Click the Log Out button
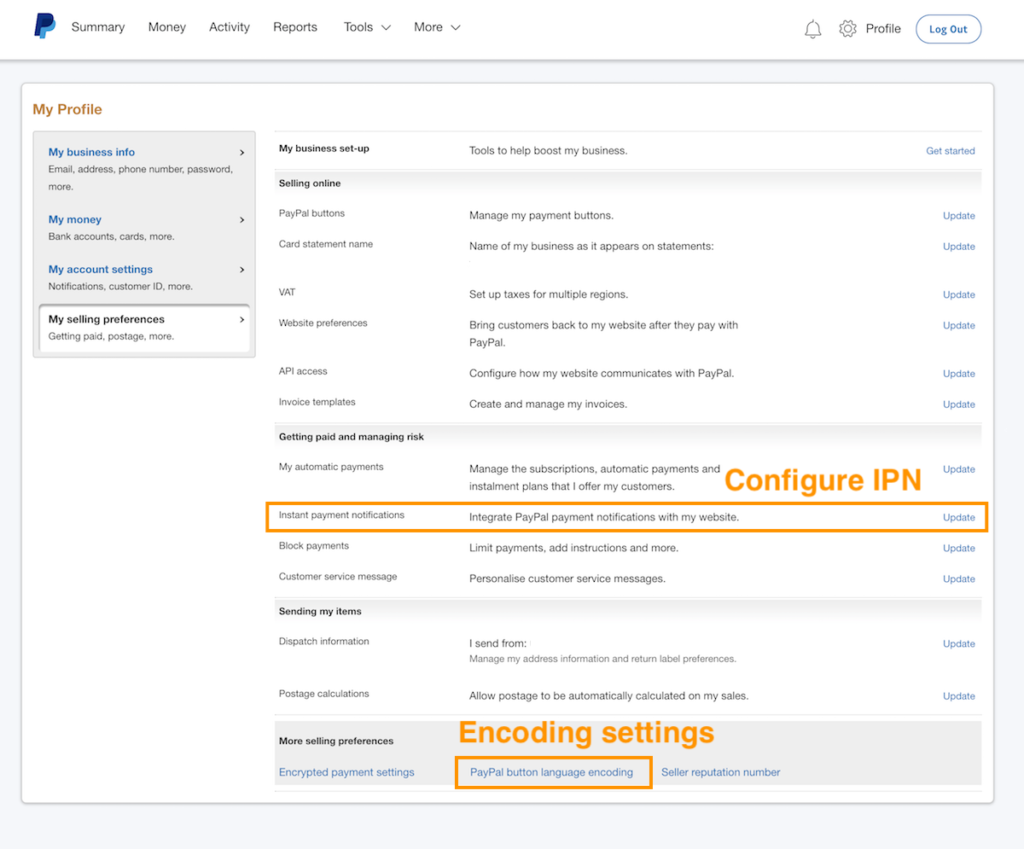The width and height of the screenshot is (1024, 849). [x=947, y=29]
